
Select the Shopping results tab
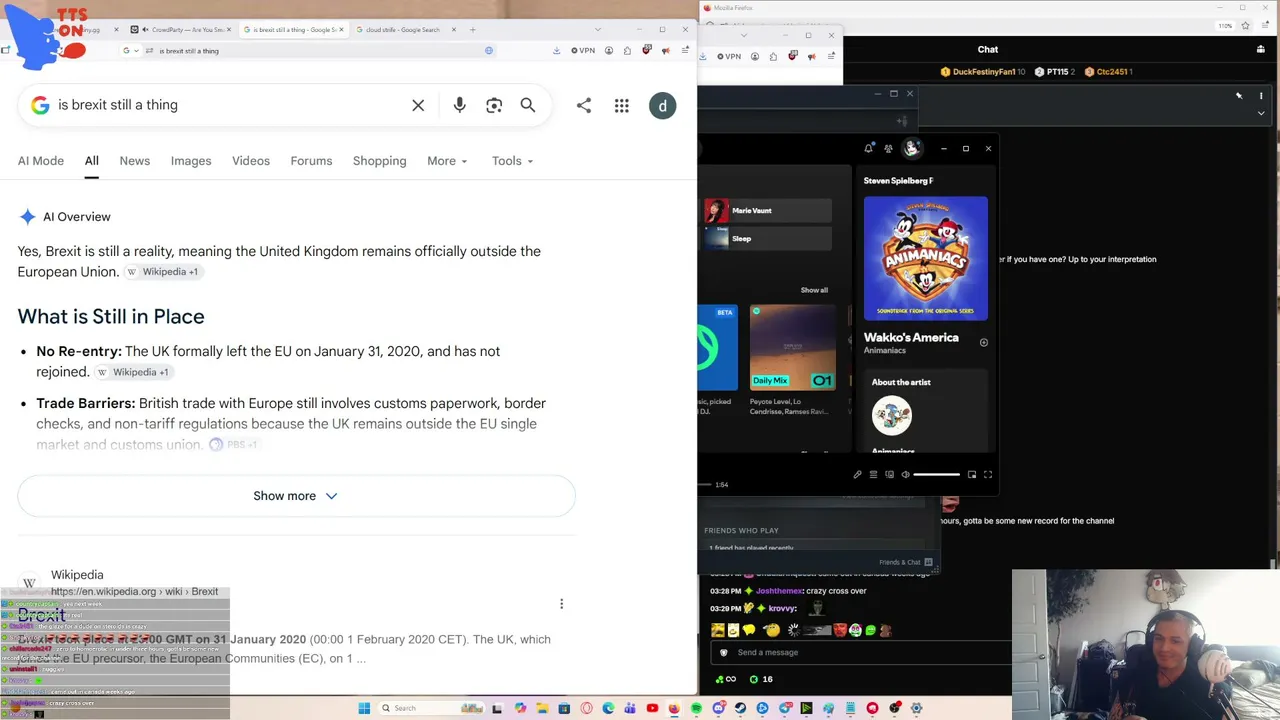[x=380, y=161]
